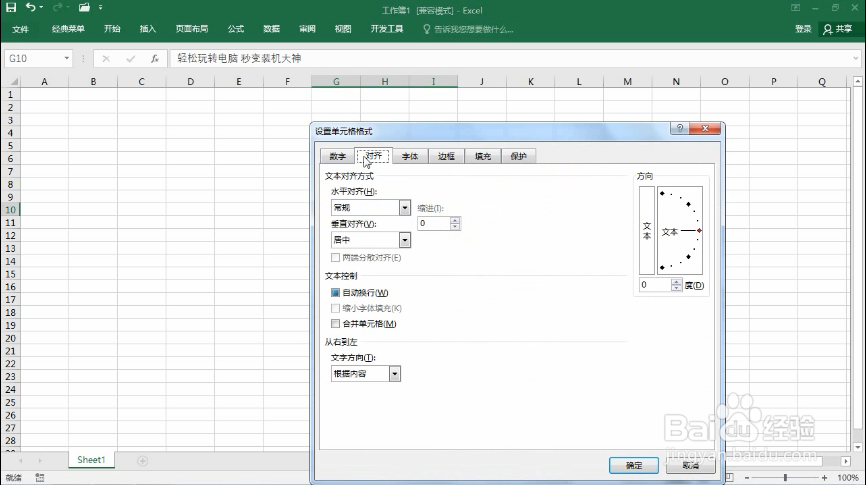Click the 100% zoom level text
Viewport: 866px width, 485px height.
847,478
